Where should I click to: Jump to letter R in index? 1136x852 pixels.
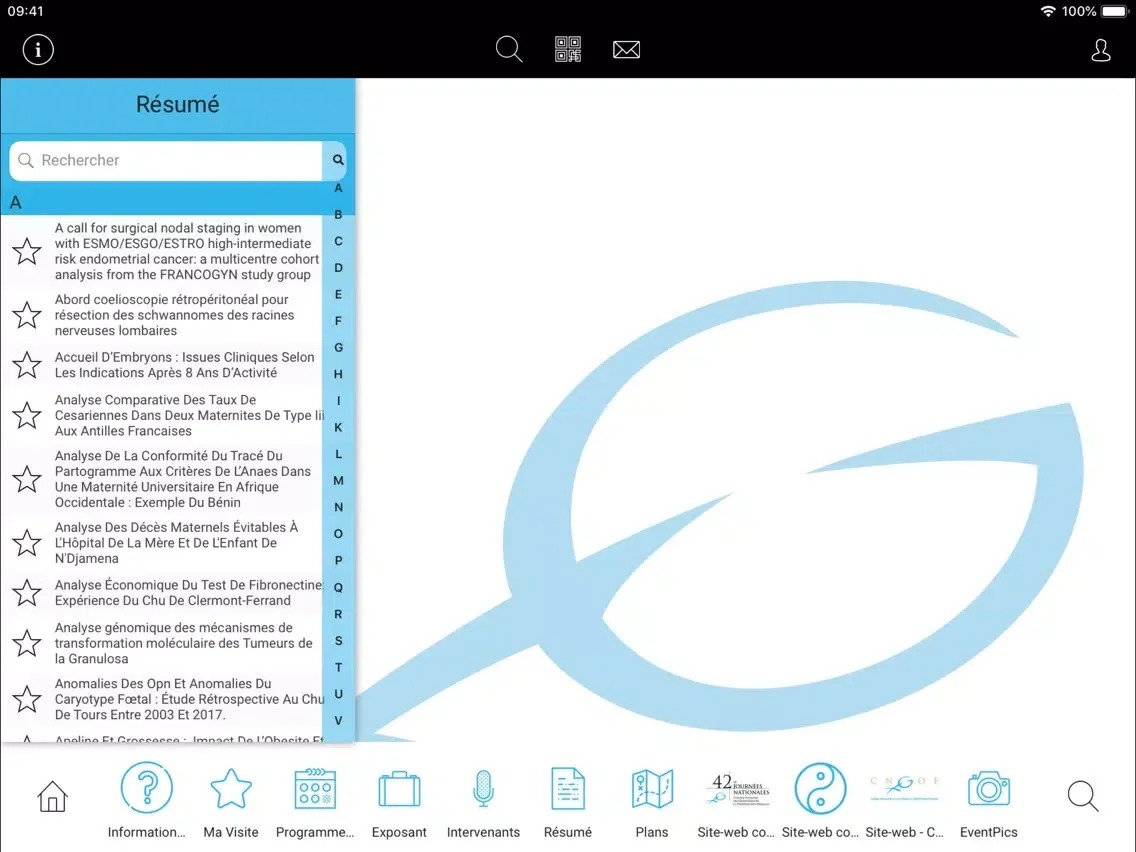(338, 614)
